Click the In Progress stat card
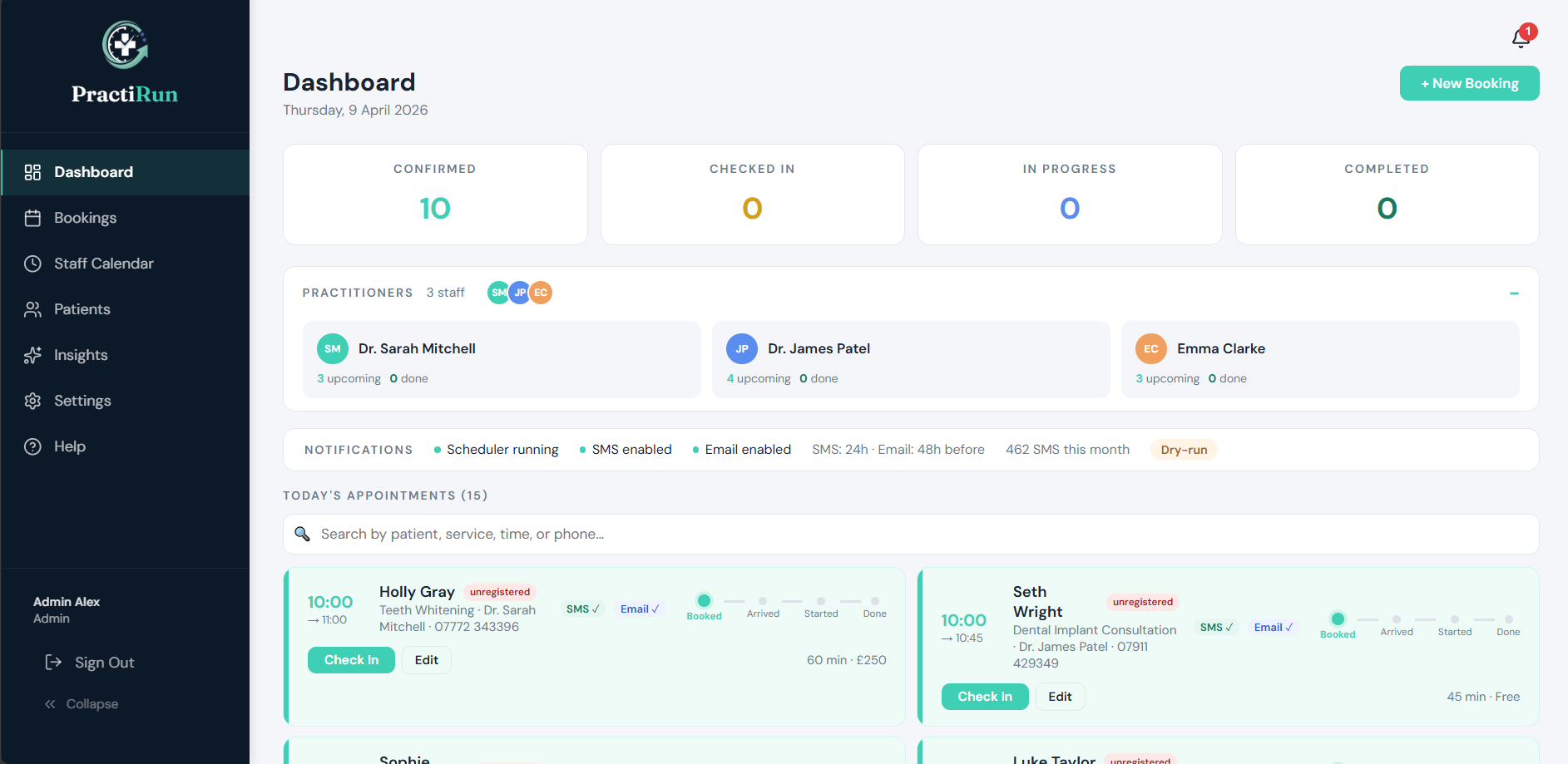This screenshot has width=1568, height=764. pos(1070,195)
